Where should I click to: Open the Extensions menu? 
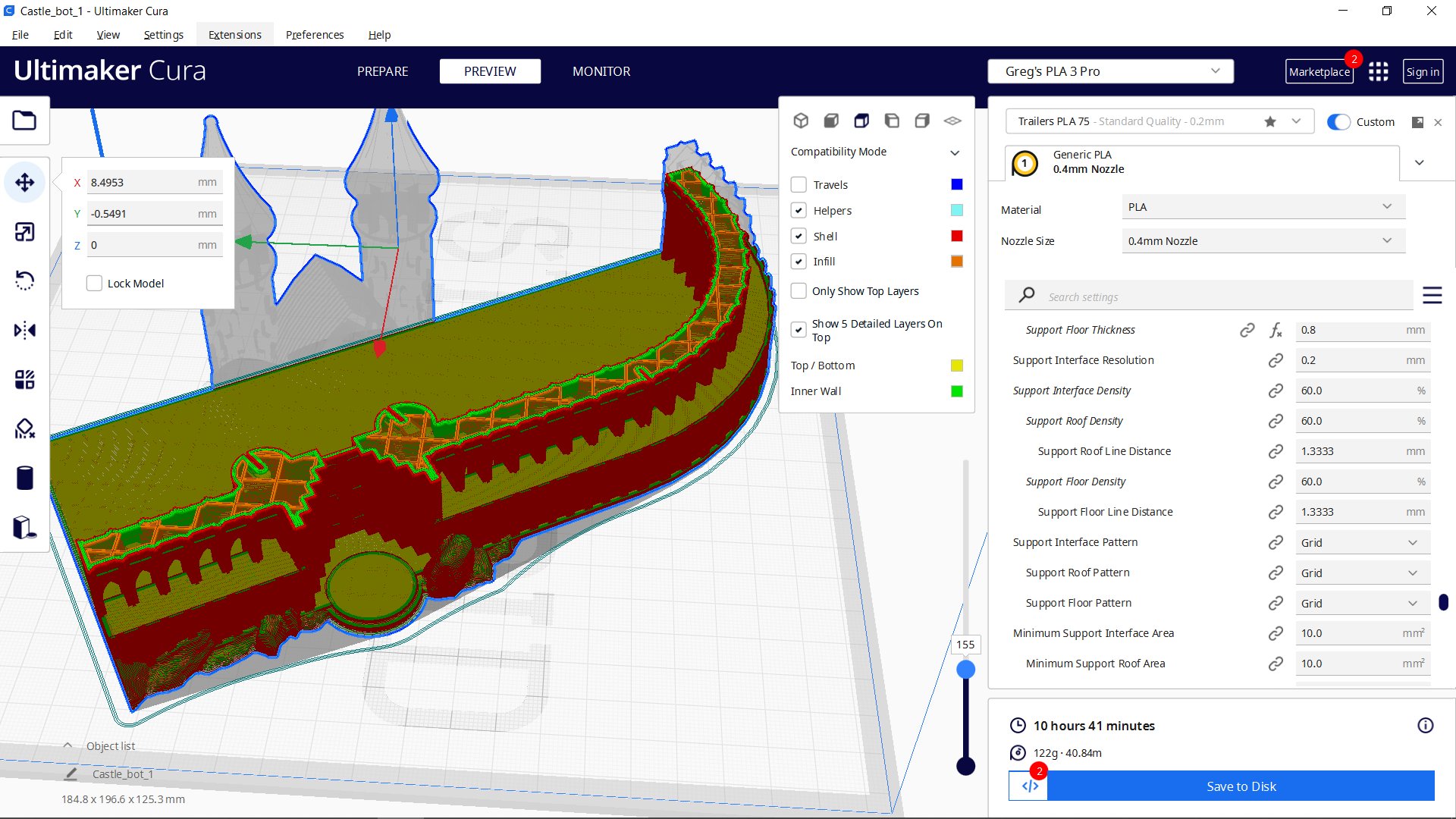pos(234,35)
